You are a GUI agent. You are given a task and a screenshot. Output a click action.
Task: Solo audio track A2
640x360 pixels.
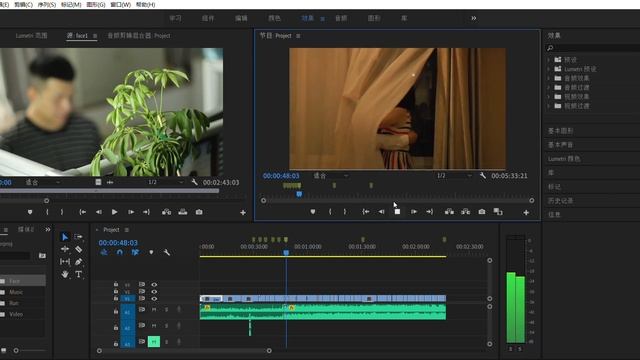point(166,326)
